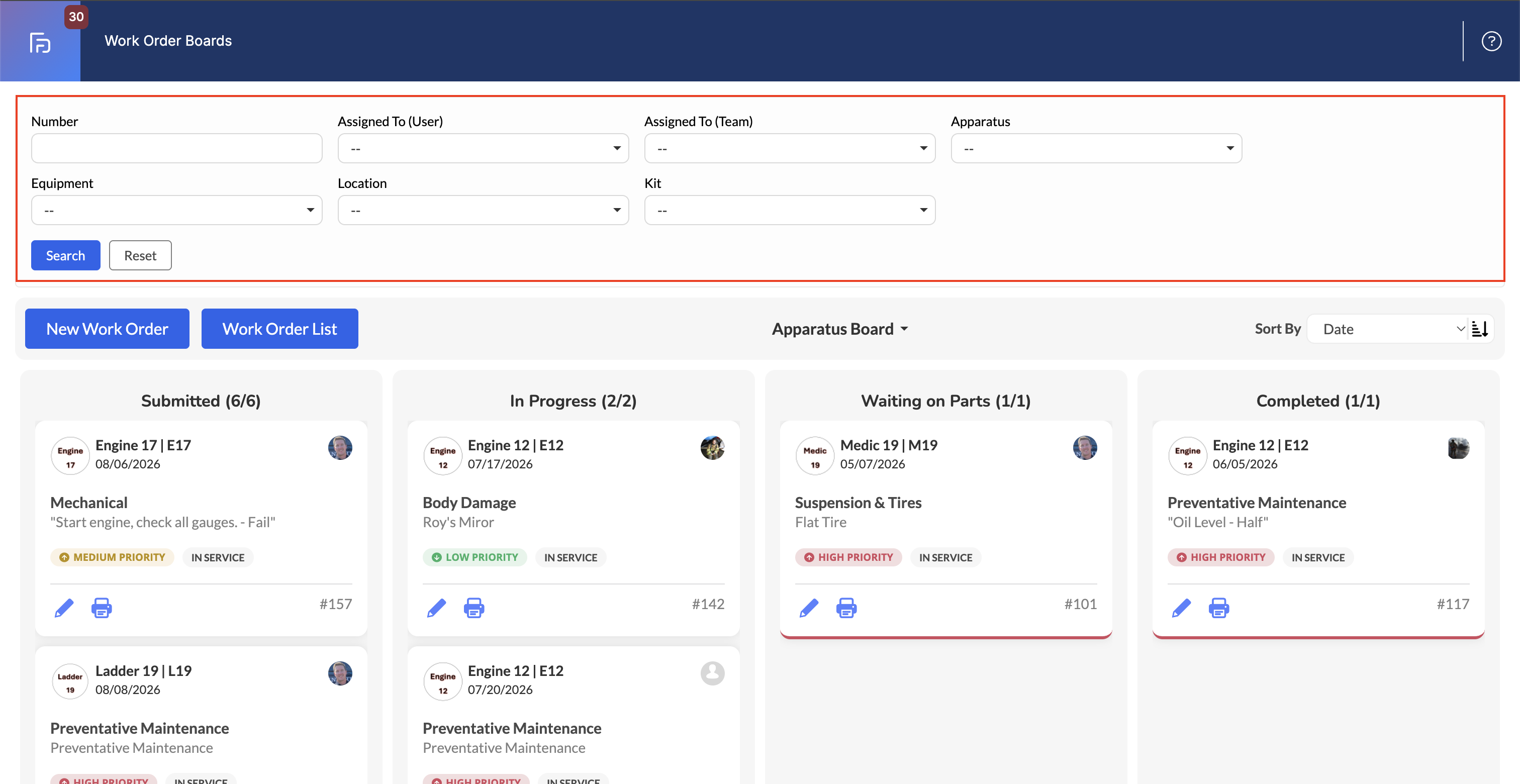Click assignee avatar on Completed Engine 12 card
The height and width of the screenshot is (784, 1520).
[x=1458, y=448]
